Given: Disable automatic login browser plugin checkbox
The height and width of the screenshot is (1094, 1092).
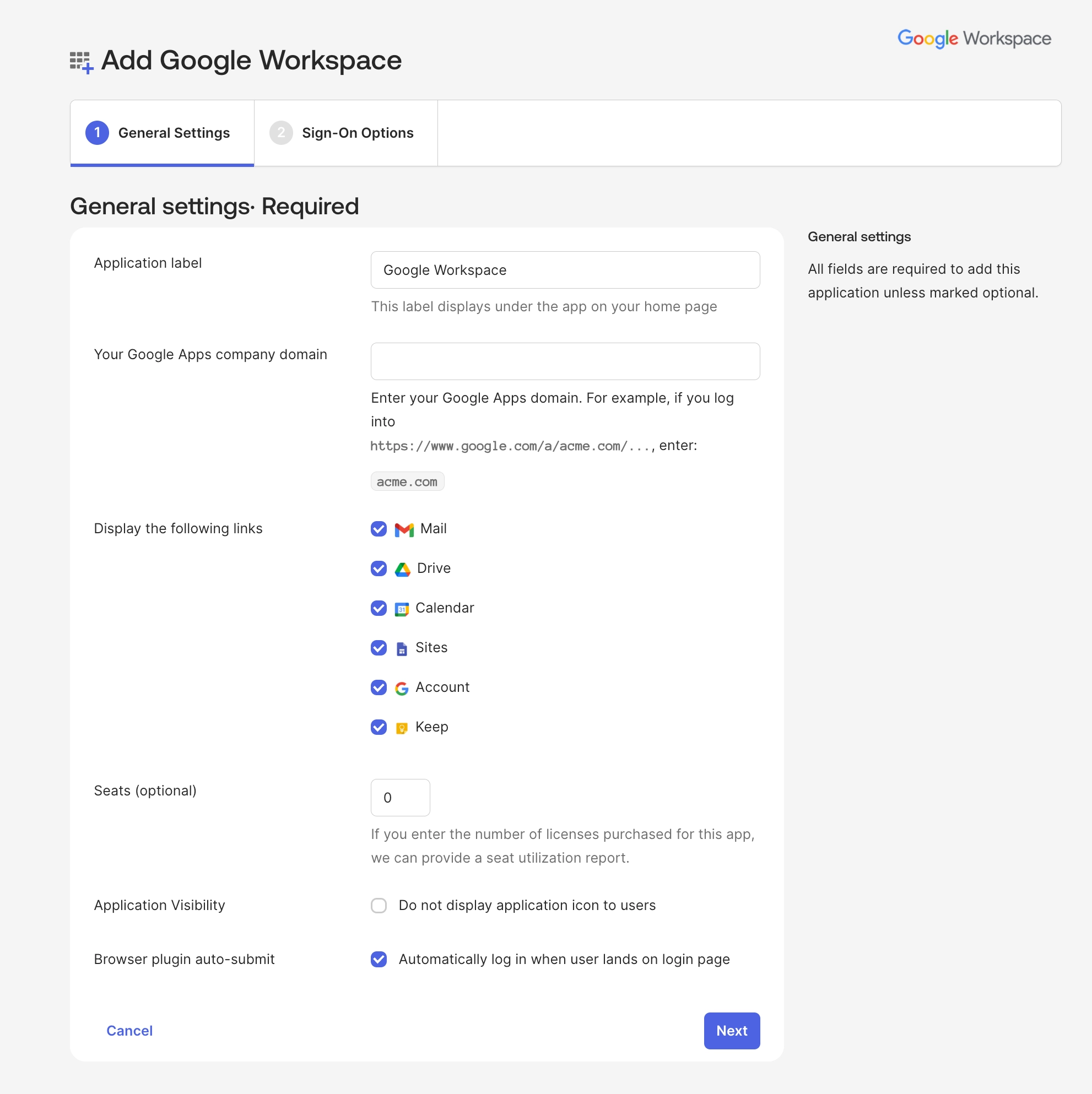Looking at the screenshot, I should click(x=379, y=959).
